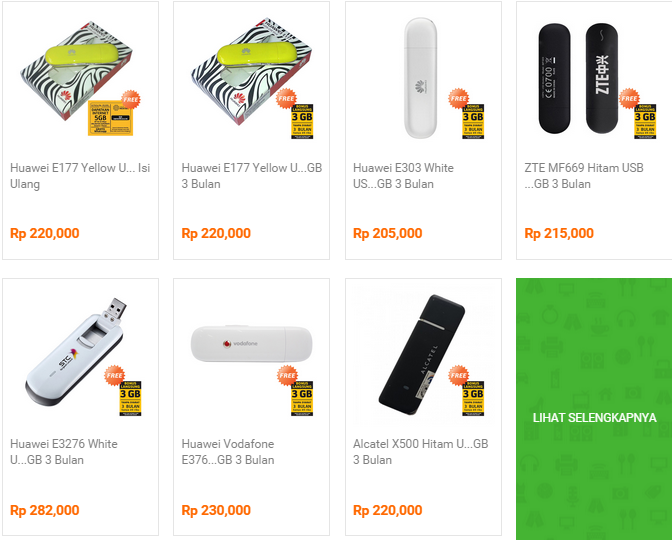Click the 3 GB bonus badge on Huawei E3276
The image size is (672, 542).
tap(130, 398)
